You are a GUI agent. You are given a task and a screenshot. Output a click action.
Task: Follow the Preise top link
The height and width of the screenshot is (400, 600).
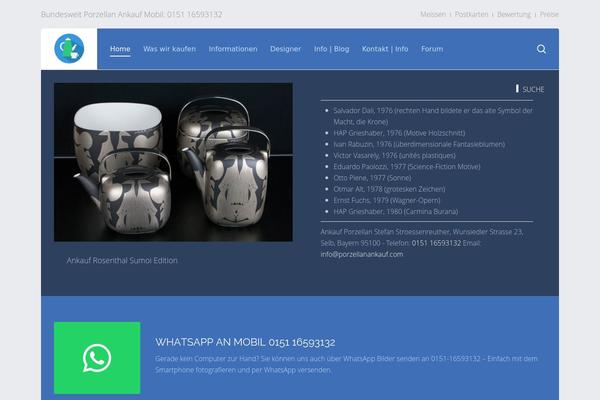[549, 14]
